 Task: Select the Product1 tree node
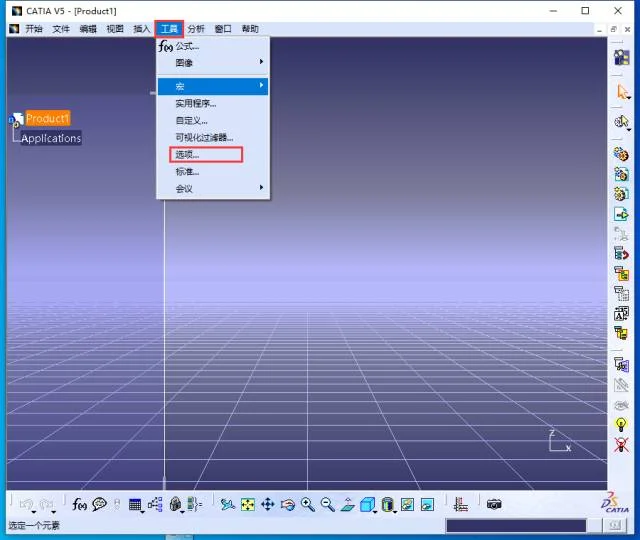click(48, 118)
